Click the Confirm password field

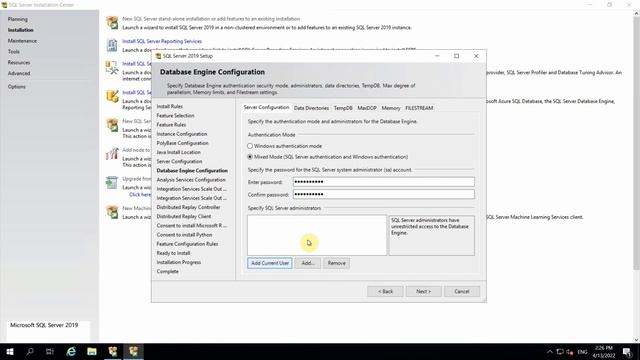point(384,194)
